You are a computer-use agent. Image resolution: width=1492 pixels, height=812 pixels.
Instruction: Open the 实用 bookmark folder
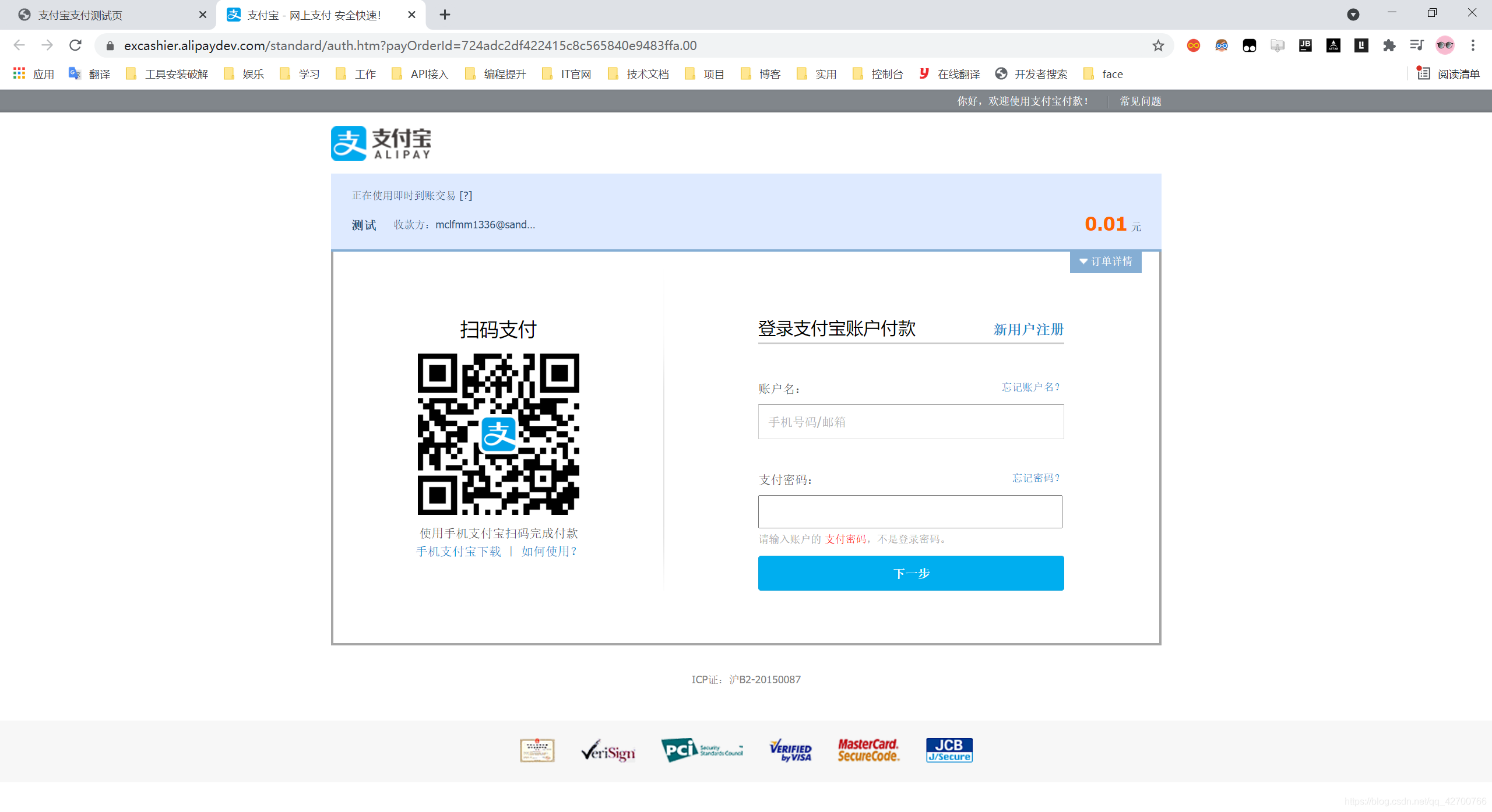pos(817,74)
